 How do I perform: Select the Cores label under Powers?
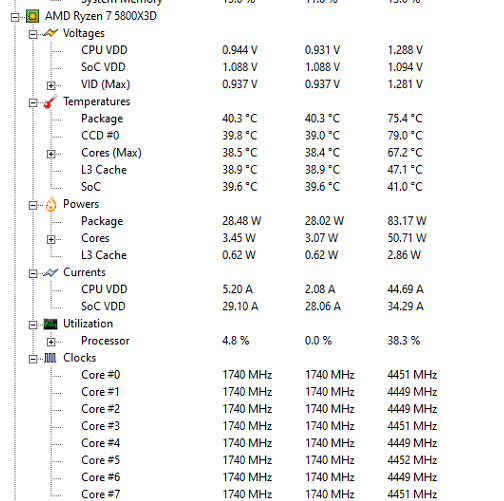tap(95, 238)
